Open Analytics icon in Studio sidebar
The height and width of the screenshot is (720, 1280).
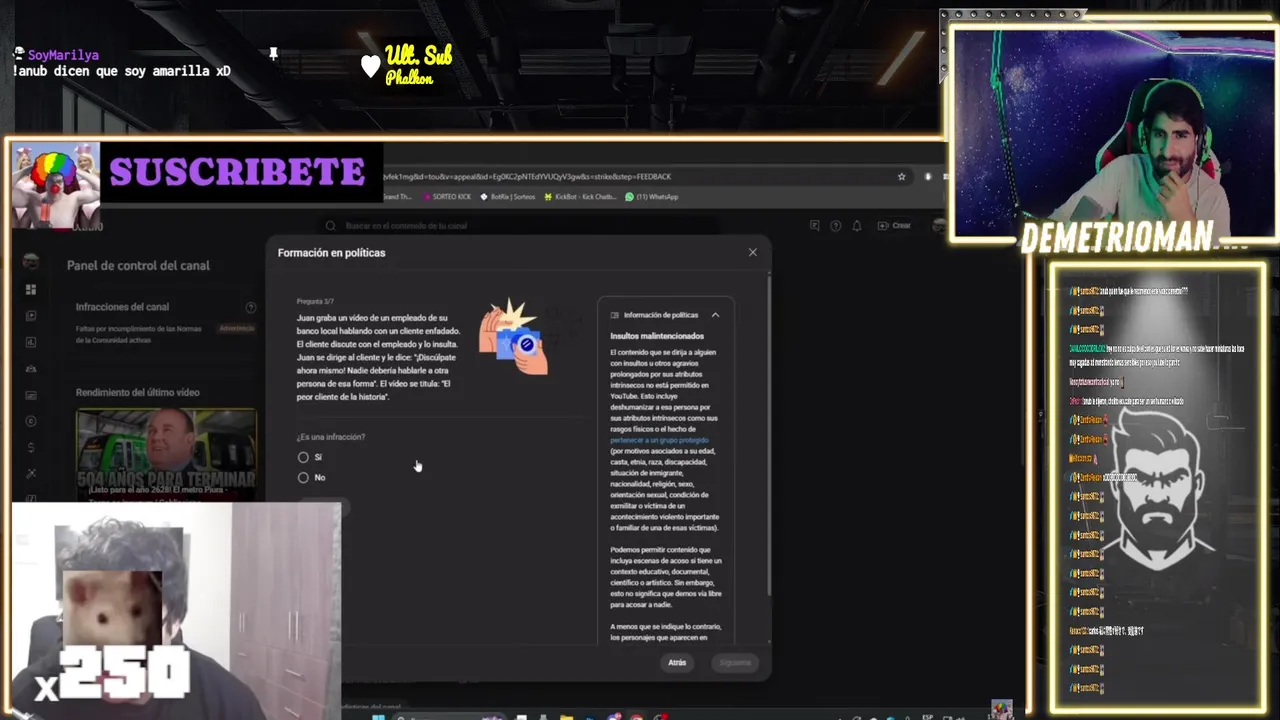(31, 342)
